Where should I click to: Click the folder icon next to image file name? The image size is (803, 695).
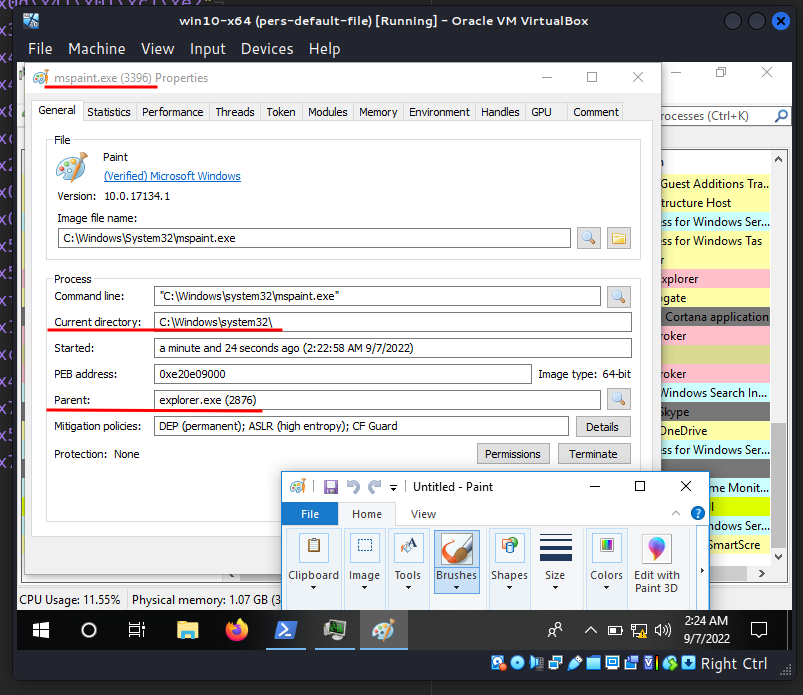pos(617,237)
